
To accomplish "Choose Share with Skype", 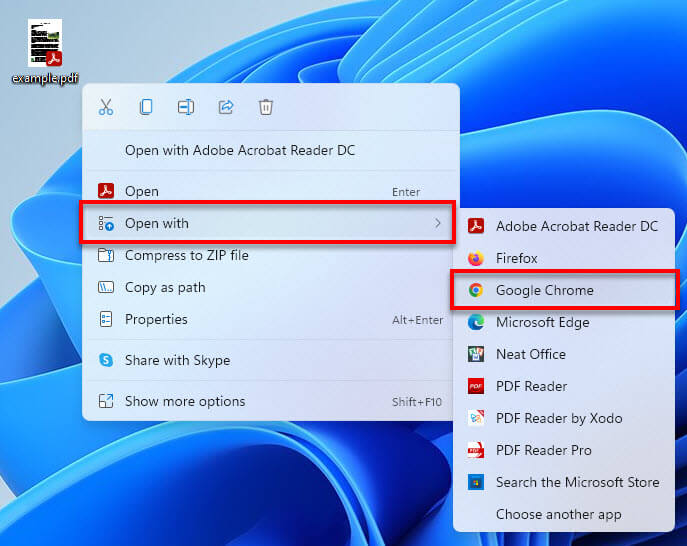I will click(x=270, y=360).
